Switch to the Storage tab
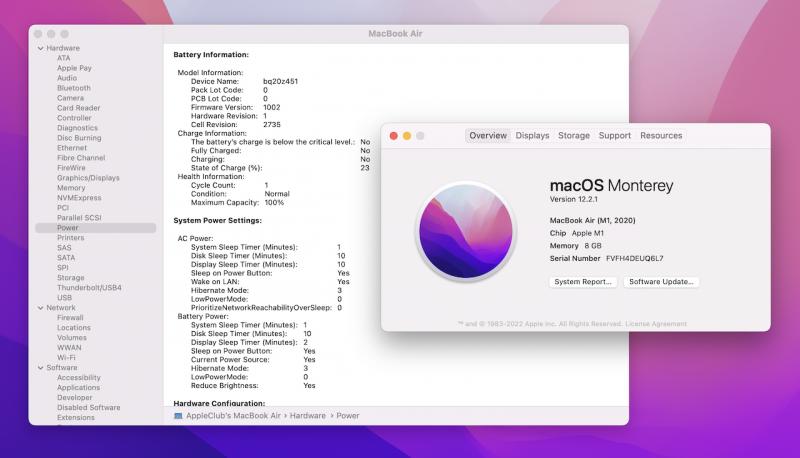 pos(573,136)
